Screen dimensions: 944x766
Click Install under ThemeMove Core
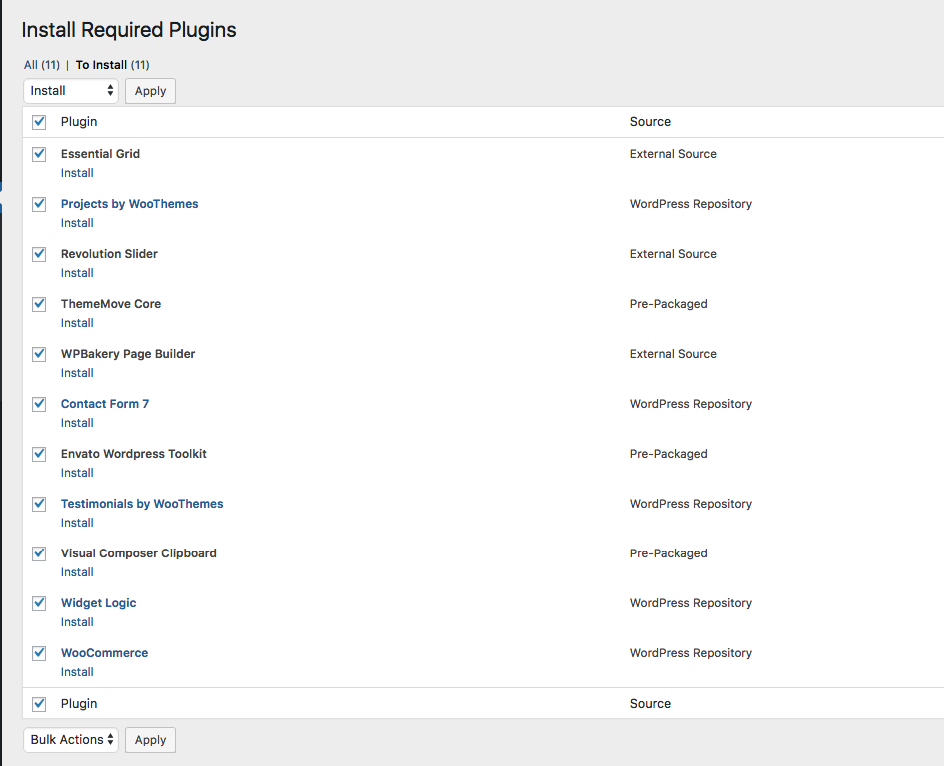[x=77, y=323]
